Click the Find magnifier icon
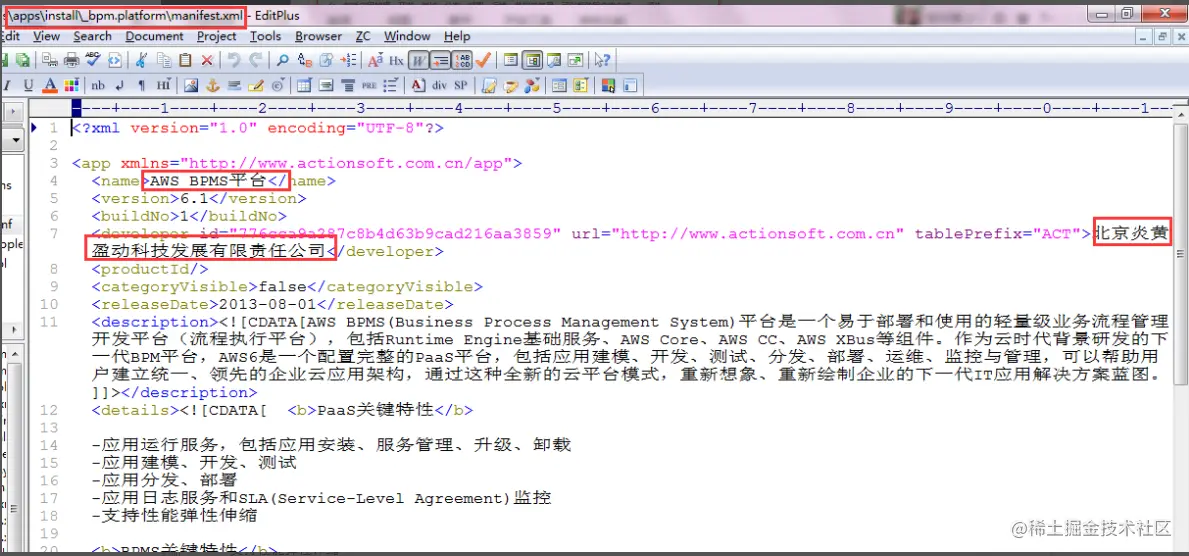 tap(282, 61)
